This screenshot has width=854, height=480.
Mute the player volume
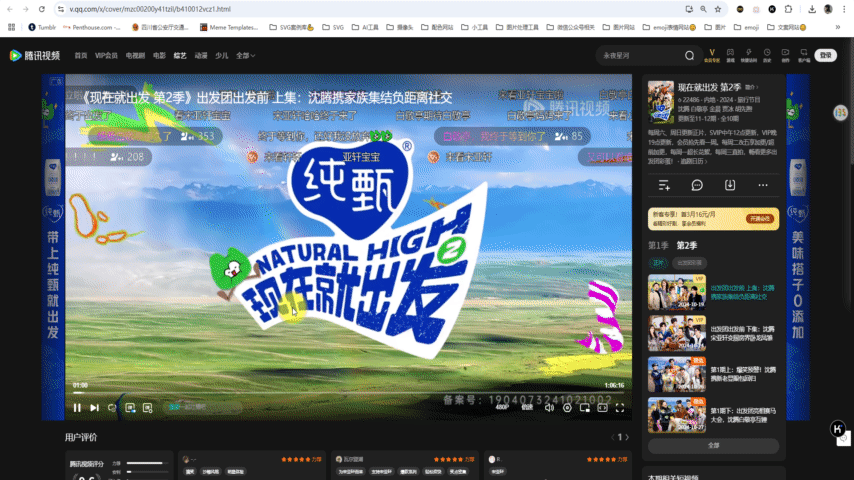pos(549,408)
